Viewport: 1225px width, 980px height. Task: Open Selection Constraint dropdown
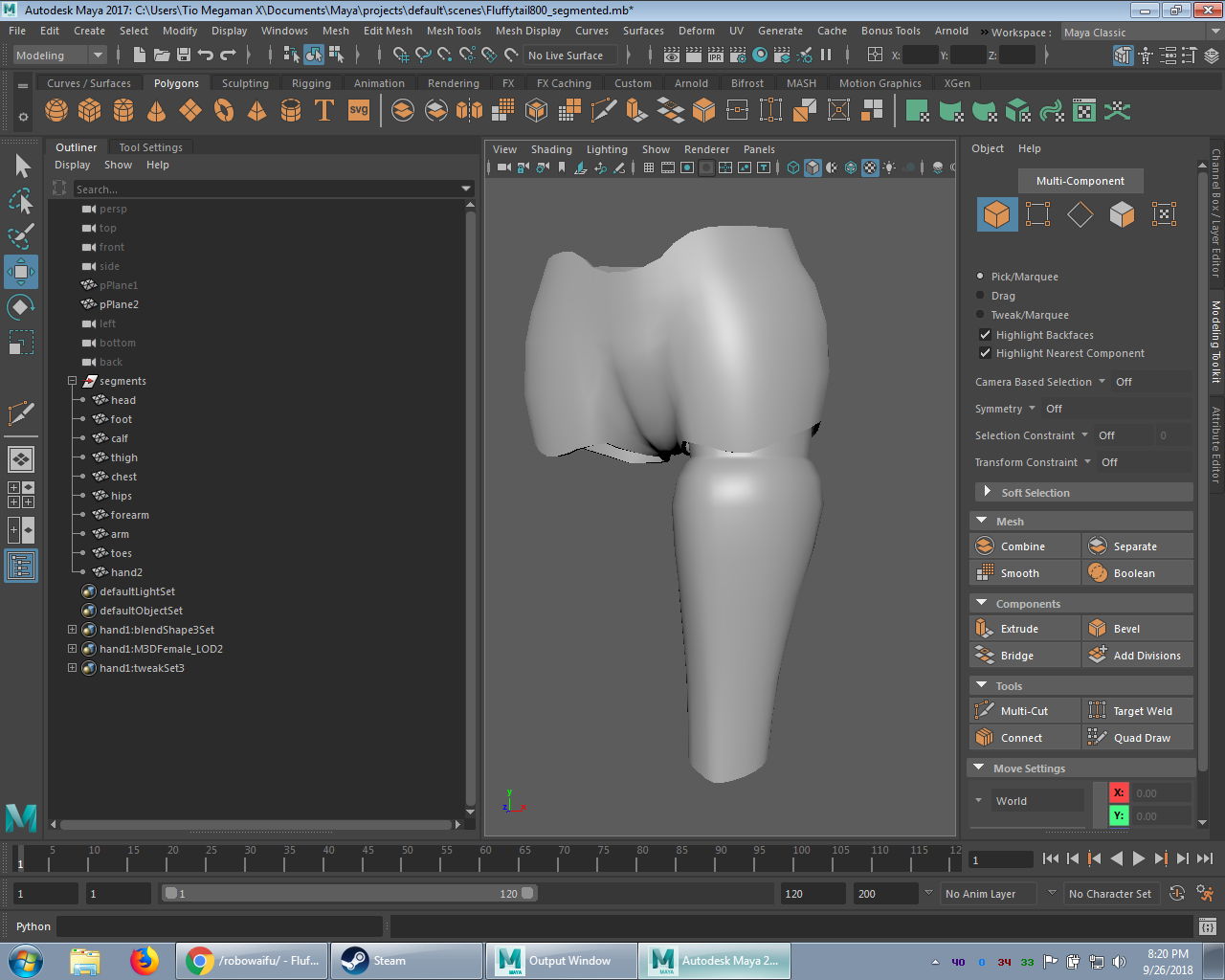coord(1084,435)
